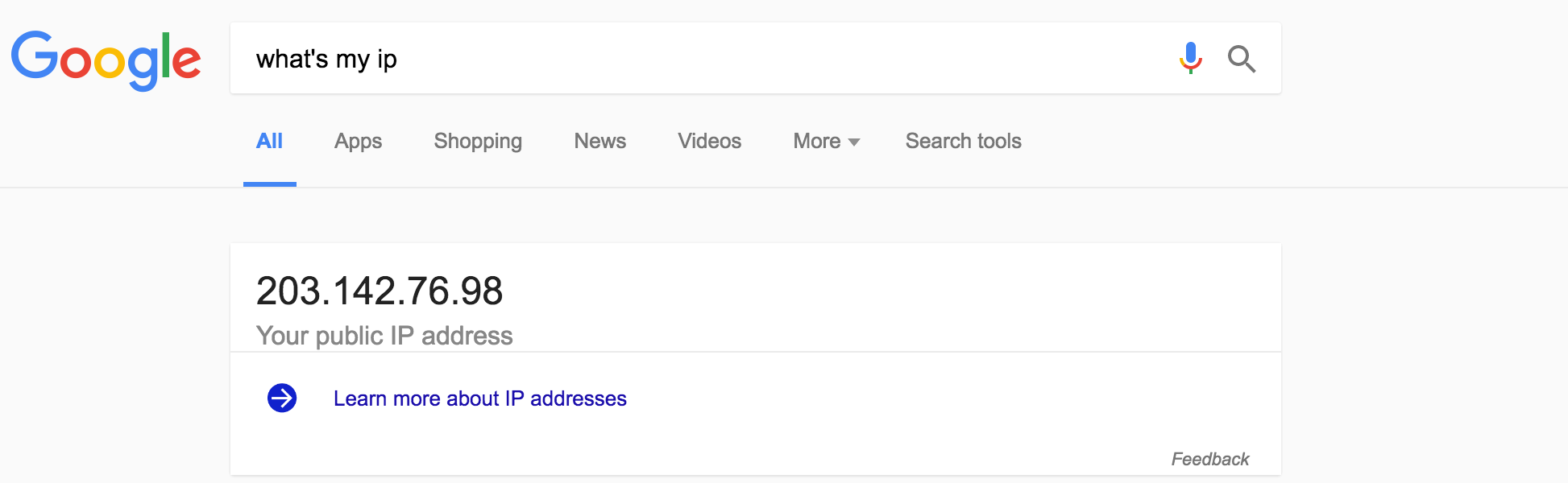Viewport: 1568px width, 483px height.
Task: Open Search tools options
Action: [963, 141]
